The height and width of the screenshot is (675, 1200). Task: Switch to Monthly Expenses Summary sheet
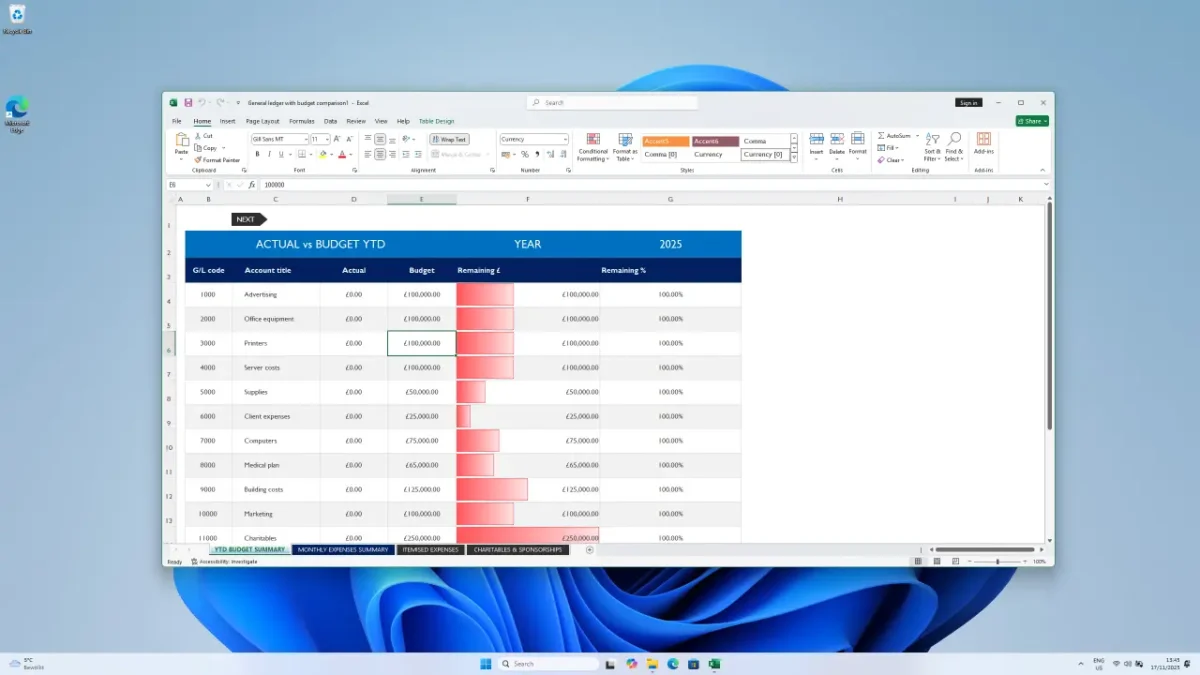coord(342,550)
